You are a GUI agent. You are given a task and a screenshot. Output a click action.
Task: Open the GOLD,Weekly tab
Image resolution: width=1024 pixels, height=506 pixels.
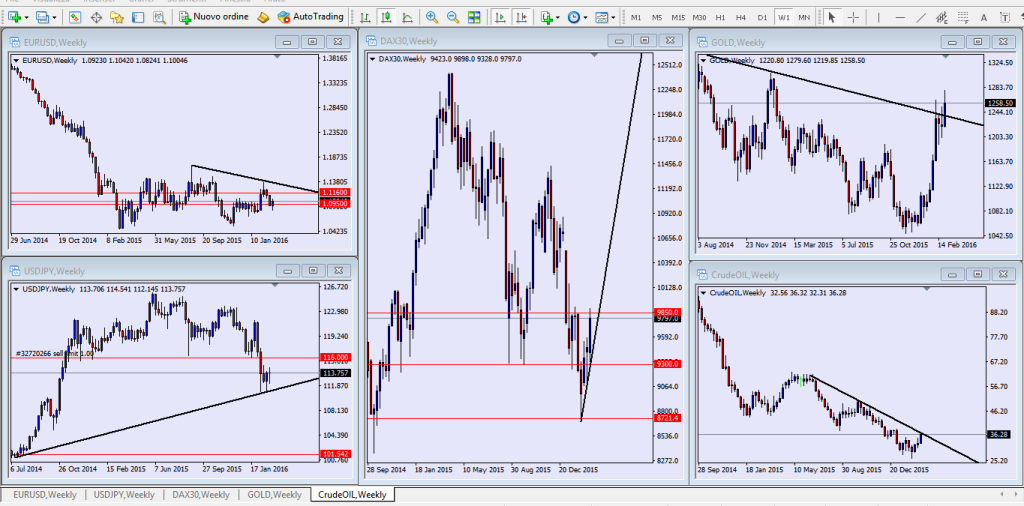point(273,494)
